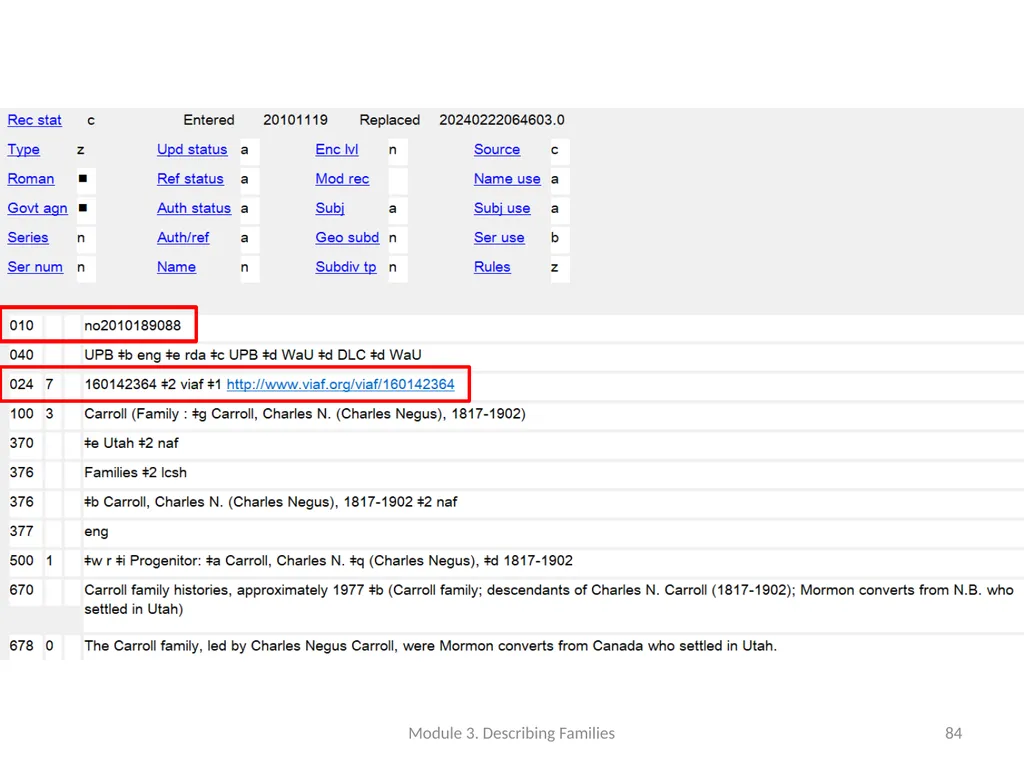Select the 370 field text Utah naf
The image size is (1024, 768).
tap(131, 443)
